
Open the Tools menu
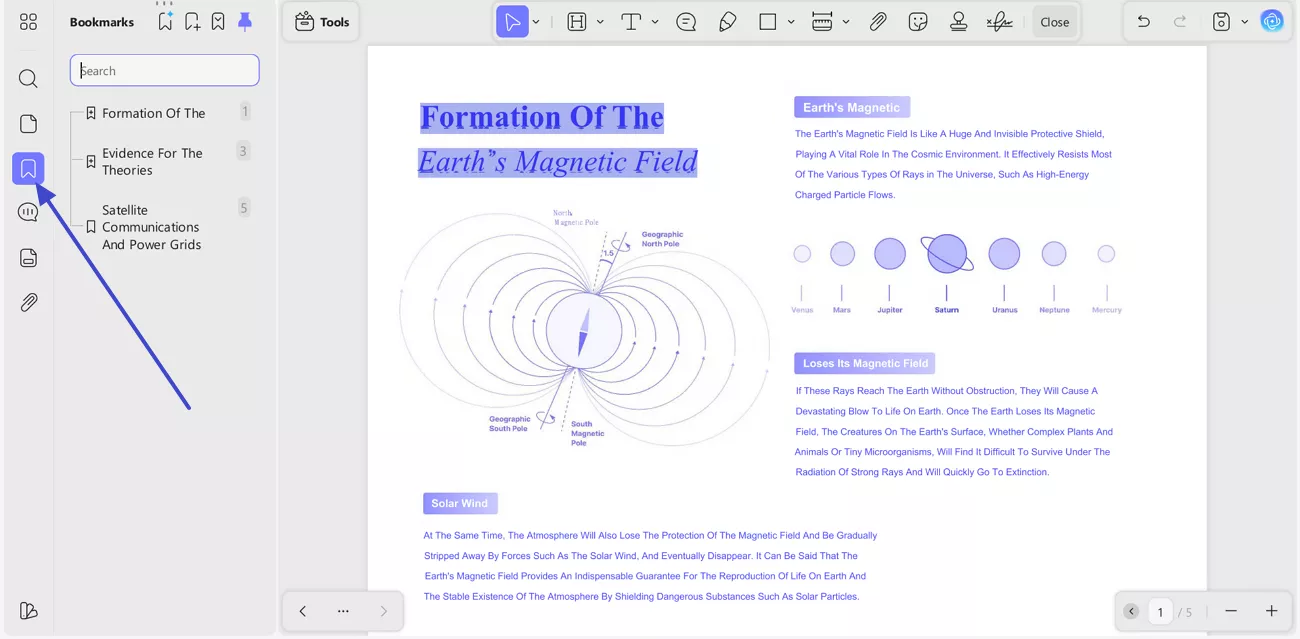tap(322, 22)
